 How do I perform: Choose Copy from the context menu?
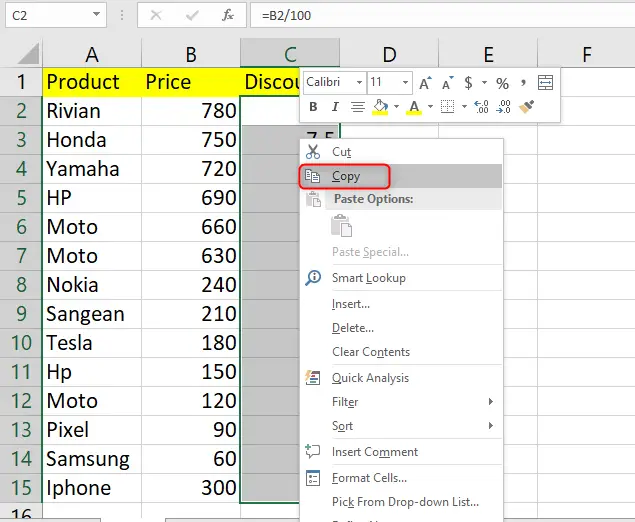pyautogui.click(x=402, y=176)
